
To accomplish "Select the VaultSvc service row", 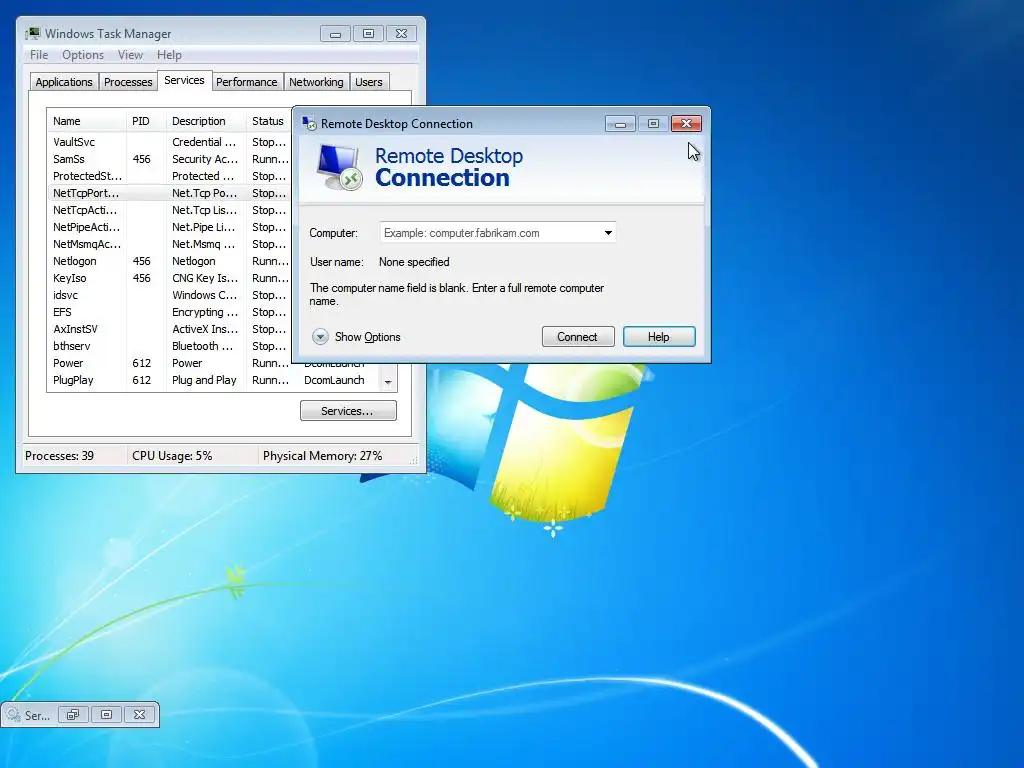I will (x=170, y=142).
